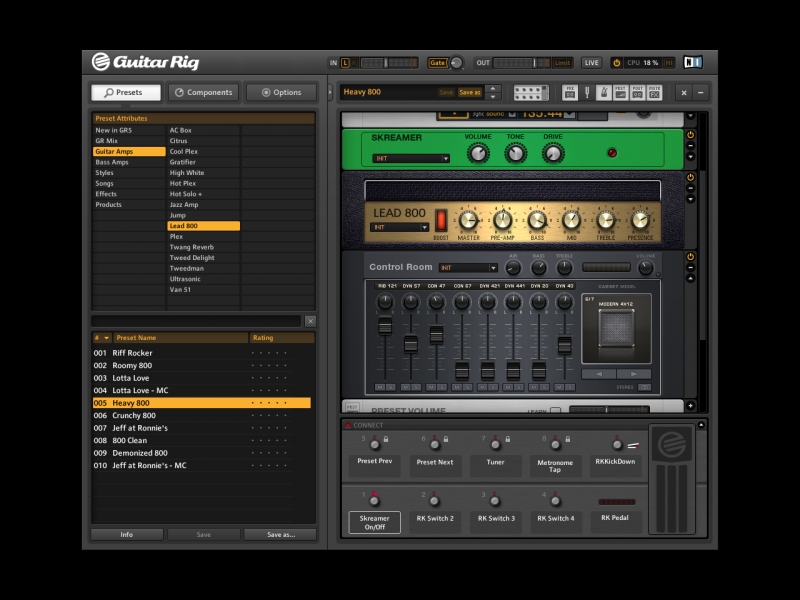Viewport: 800px width, 600px height.
Task: Toggle the Gate button on input
Action: point(437,62)
